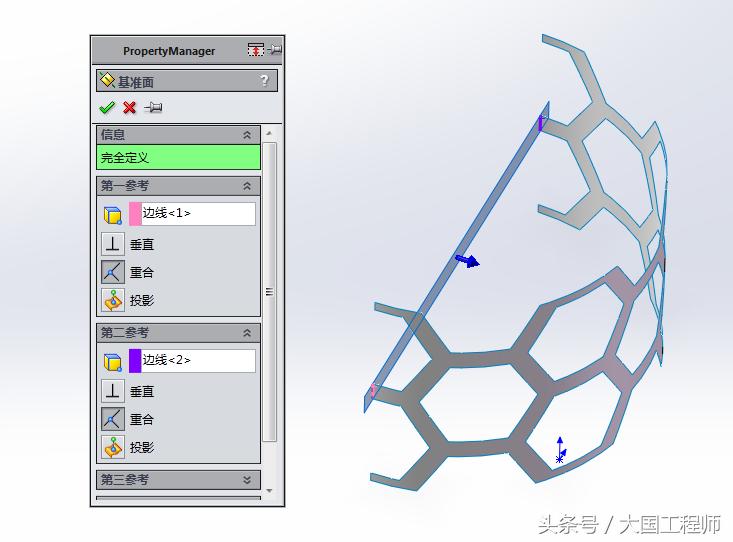Click the PropertyManager header pin icon
The height and width of the screenshot is (542, 733).
click(x=276, y=49)
